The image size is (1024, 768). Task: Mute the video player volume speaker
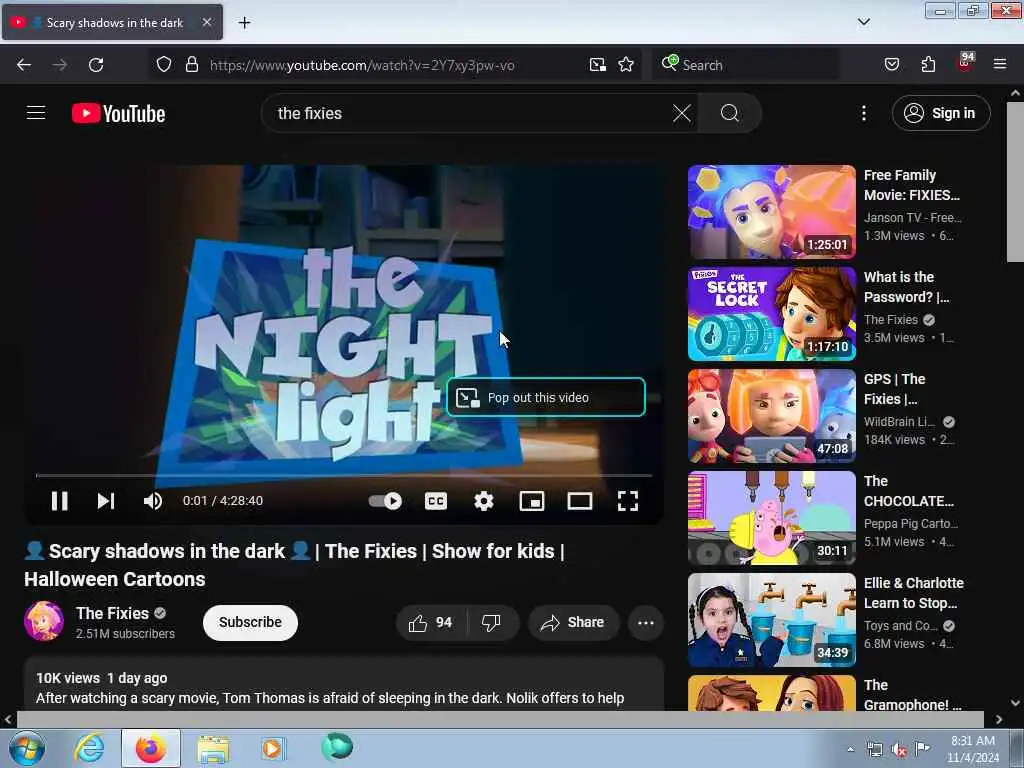153,501
